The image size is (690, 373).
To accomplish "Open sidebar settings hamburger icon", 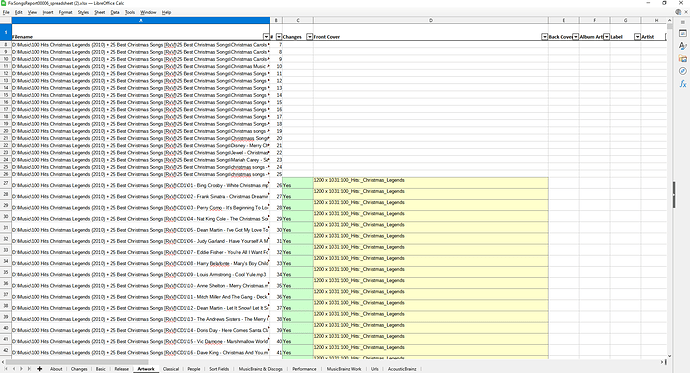I will point(683,22).
